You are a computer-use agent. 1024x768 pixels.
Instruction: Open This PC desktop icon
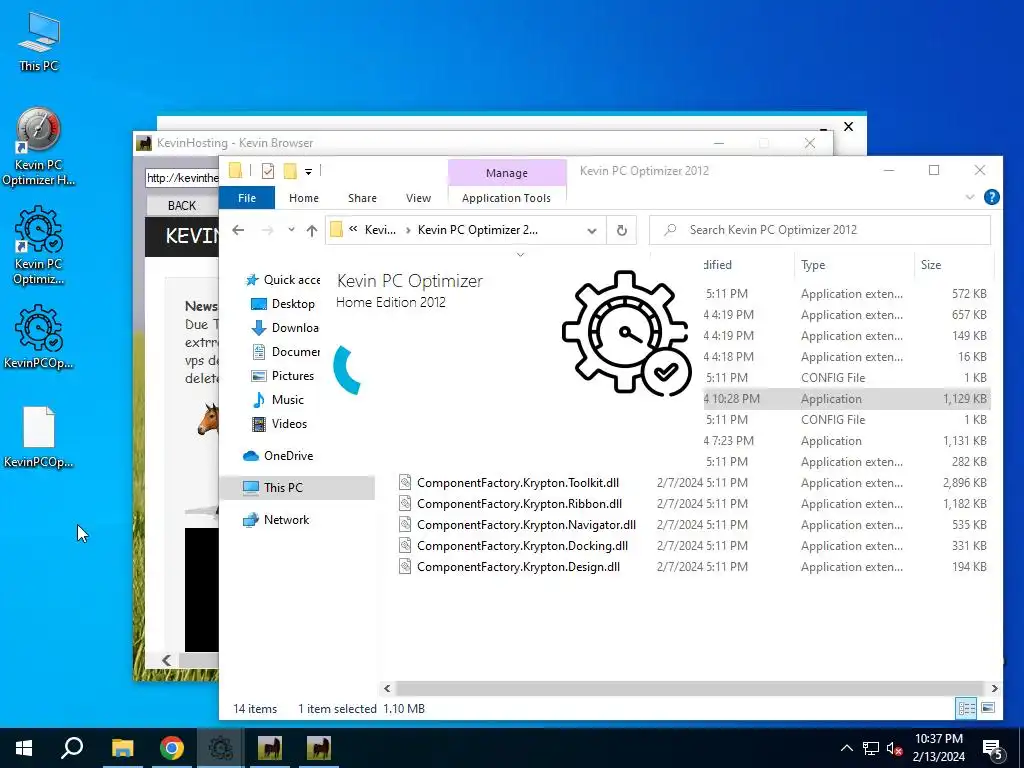coord(39,40)
